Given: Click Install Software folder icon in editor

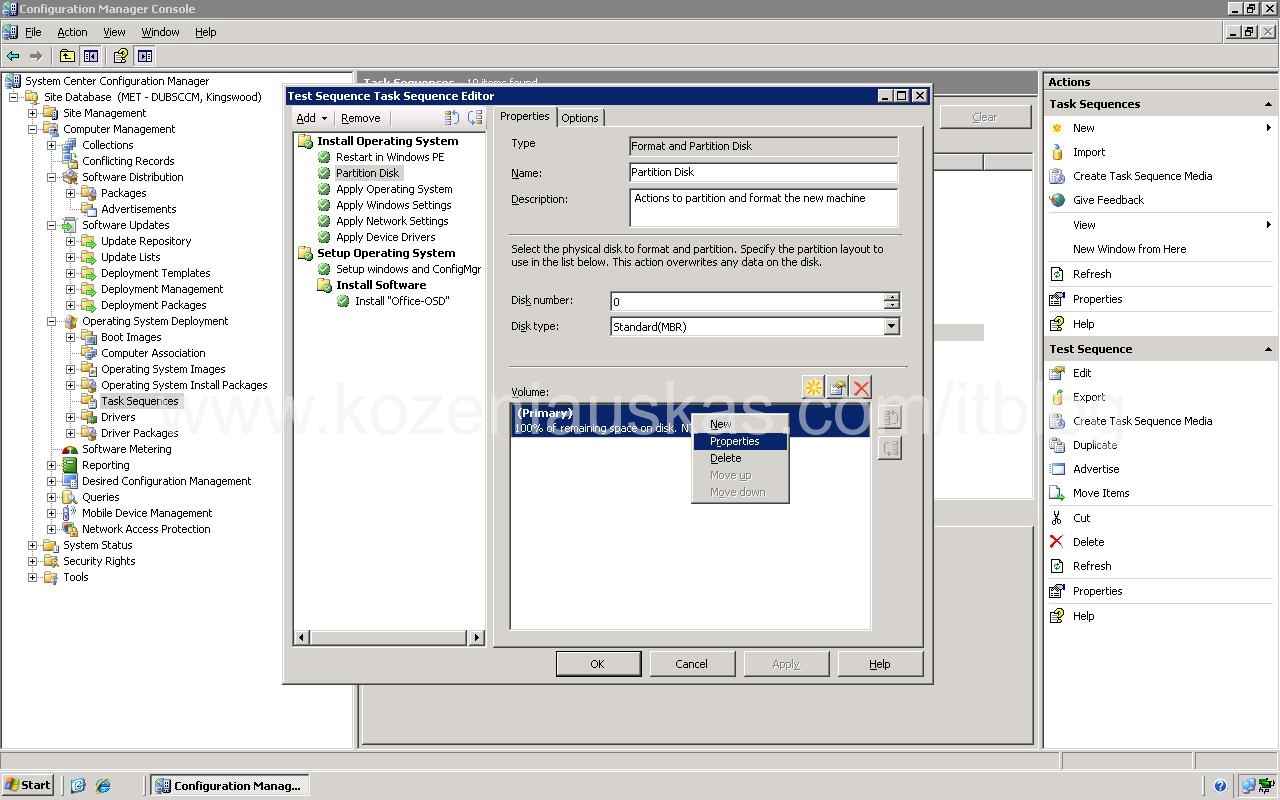Looking at the screenshot, I should pyautogui.click(x=324, y=285).
